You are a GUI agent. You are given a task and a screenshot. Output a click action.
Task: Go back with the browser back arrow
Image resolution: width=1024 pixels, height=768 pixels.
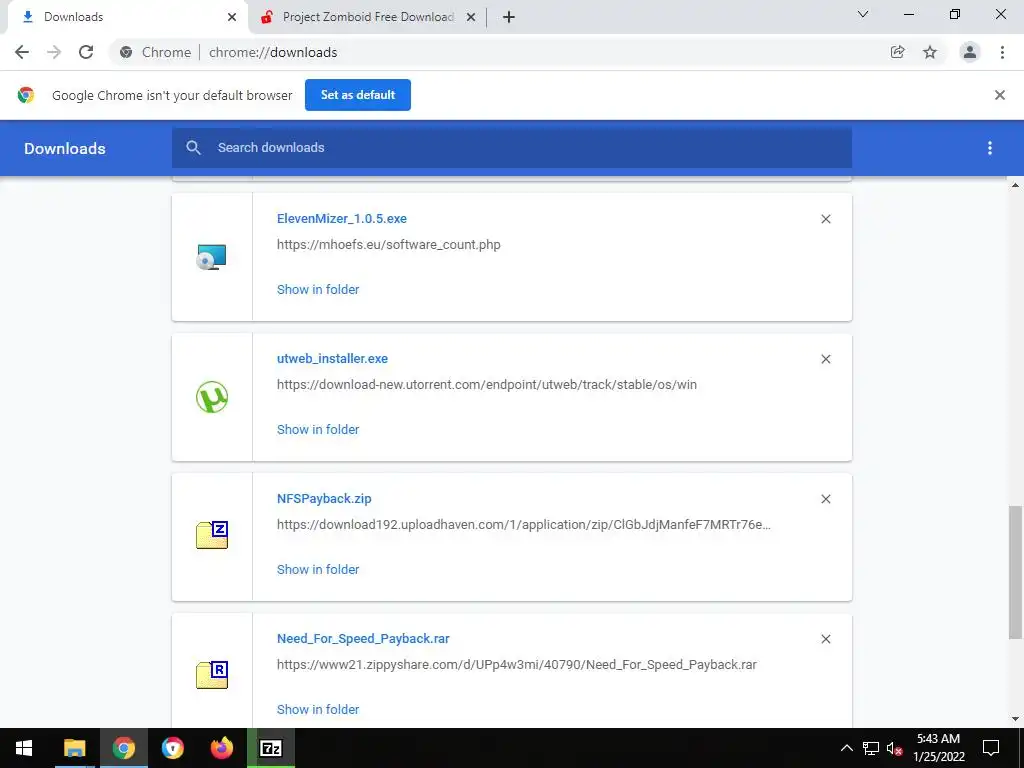(x=22, y=52)
